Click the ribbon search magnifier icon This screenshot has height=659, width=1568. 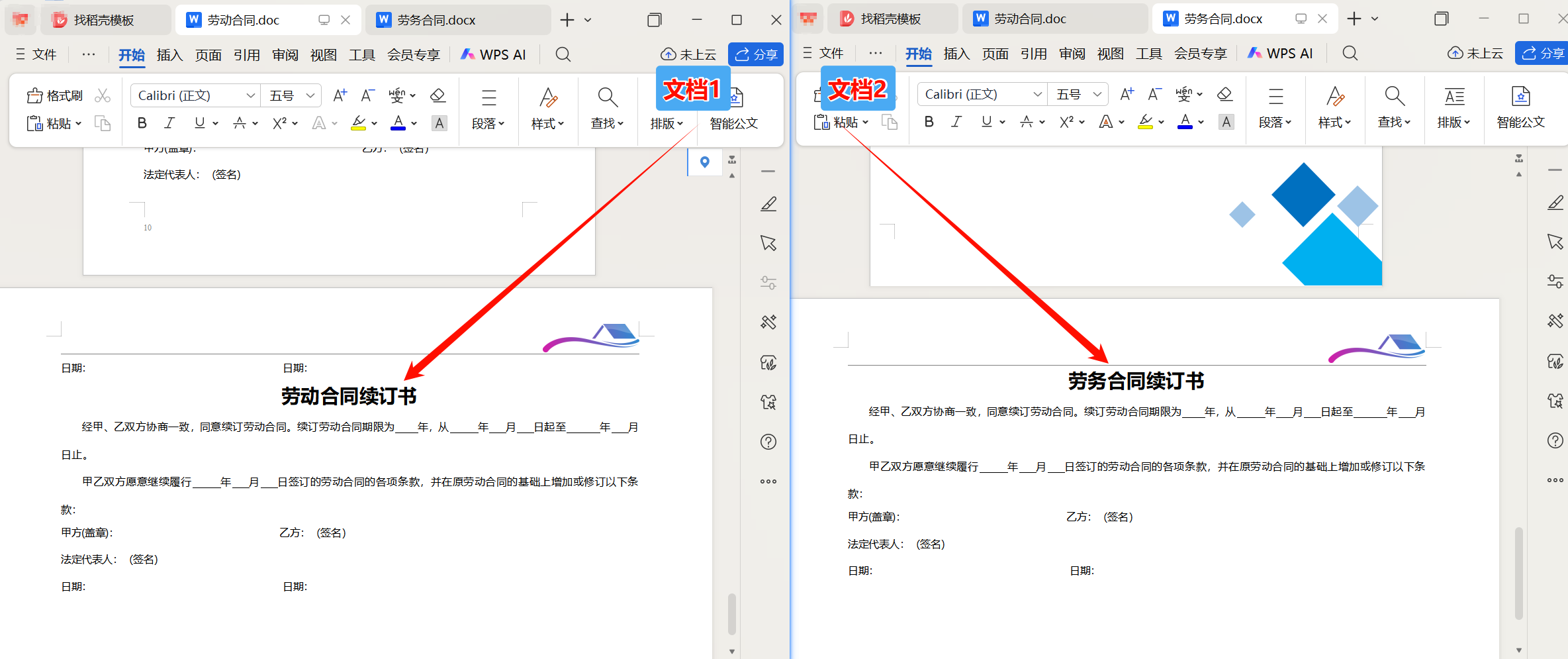pos(562,54)
